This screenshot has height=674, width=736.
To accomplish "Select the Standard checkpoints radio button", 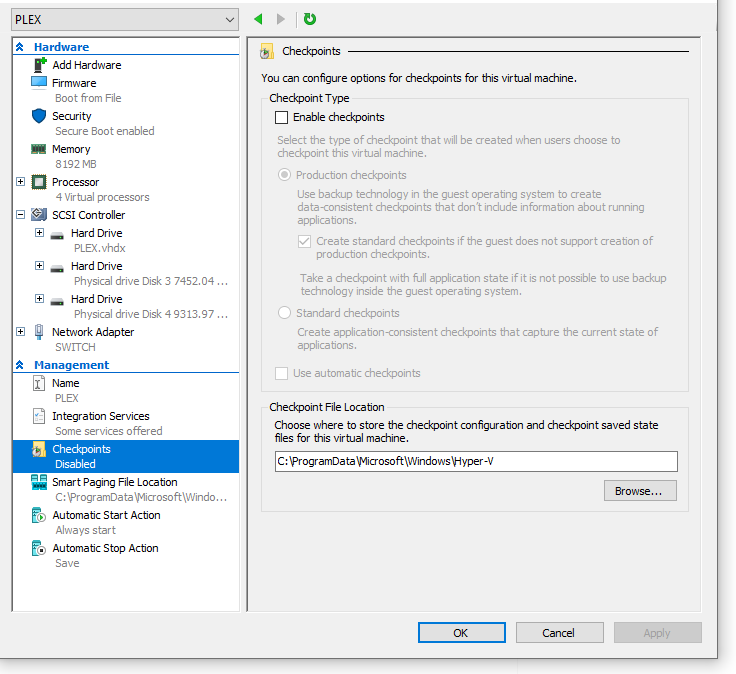I will [285, 314].
